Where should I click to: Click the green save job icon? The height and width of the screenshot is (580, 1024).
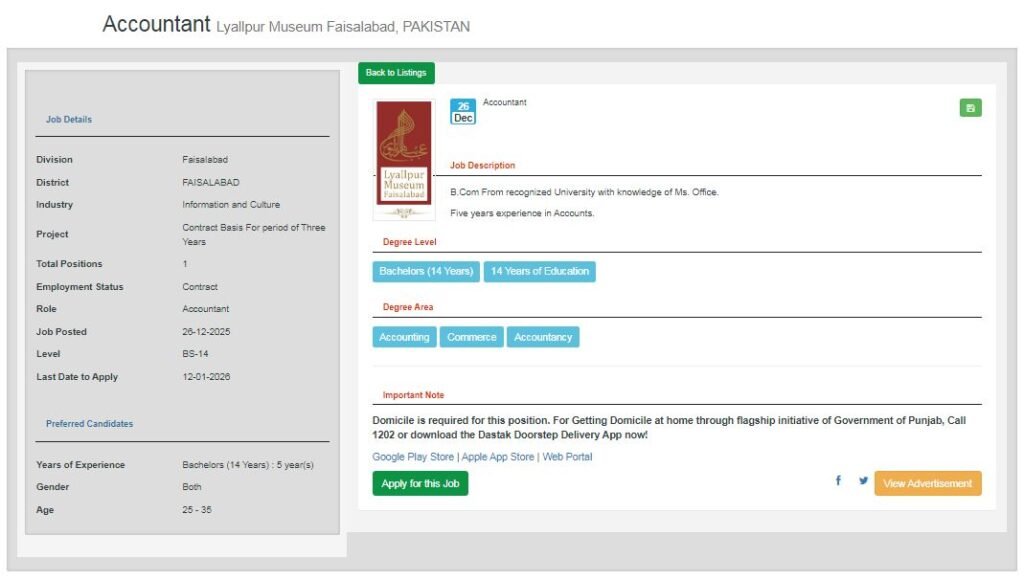tap(970, 108)
